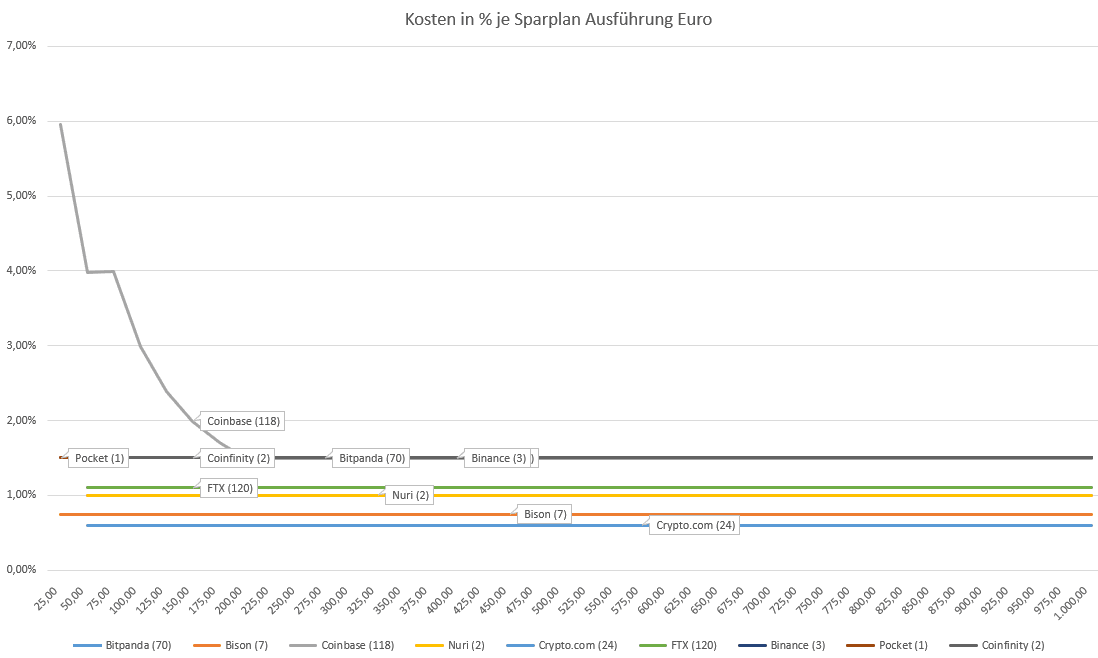Click the 6,00% y-axis label
The height and width of the screenshot is (658, 1098).
[21, 120]
